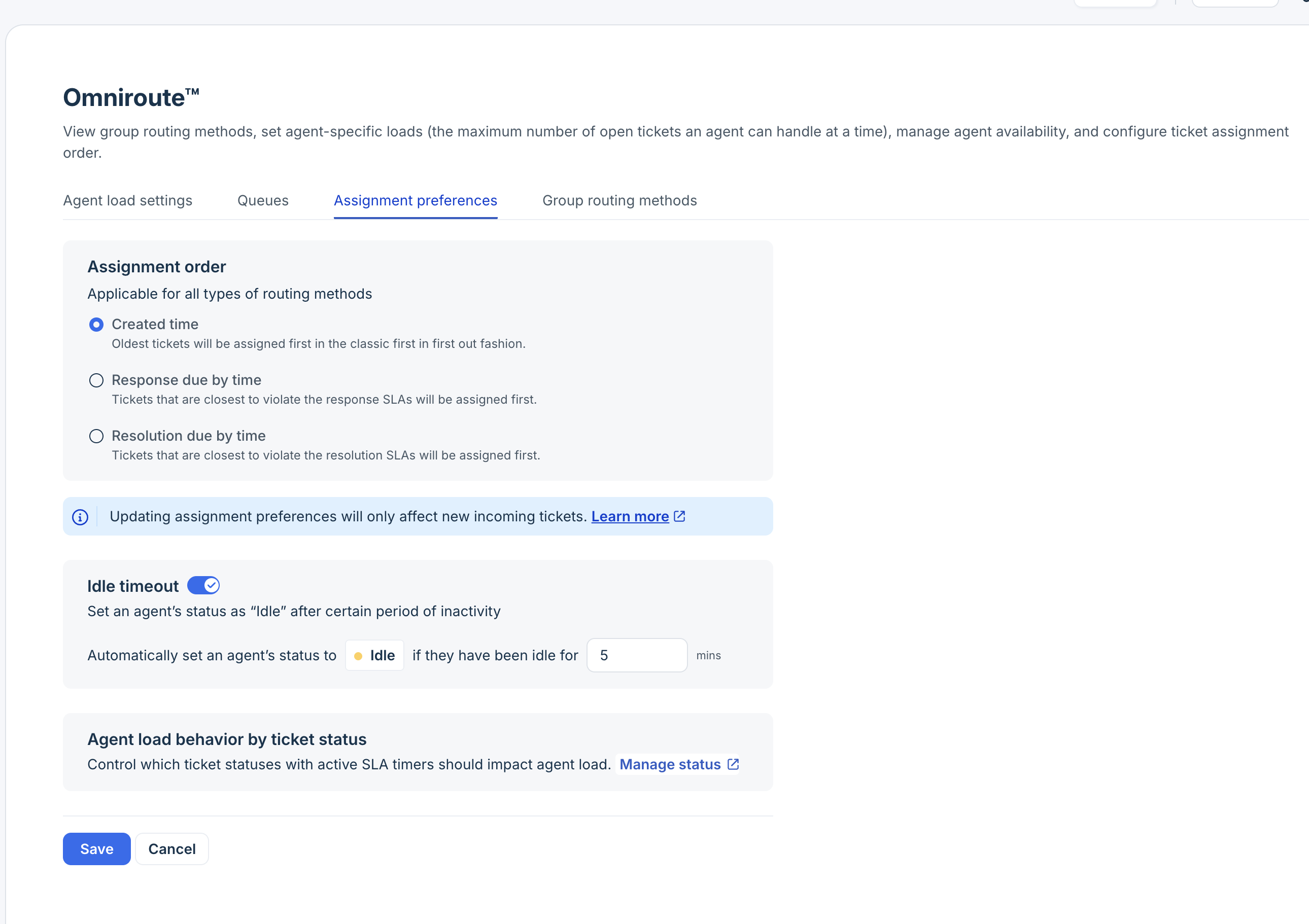The width and height of the screenshot is (1309, 924).
Task: Switch to Agent load settings tab
Action: (128, 201)
